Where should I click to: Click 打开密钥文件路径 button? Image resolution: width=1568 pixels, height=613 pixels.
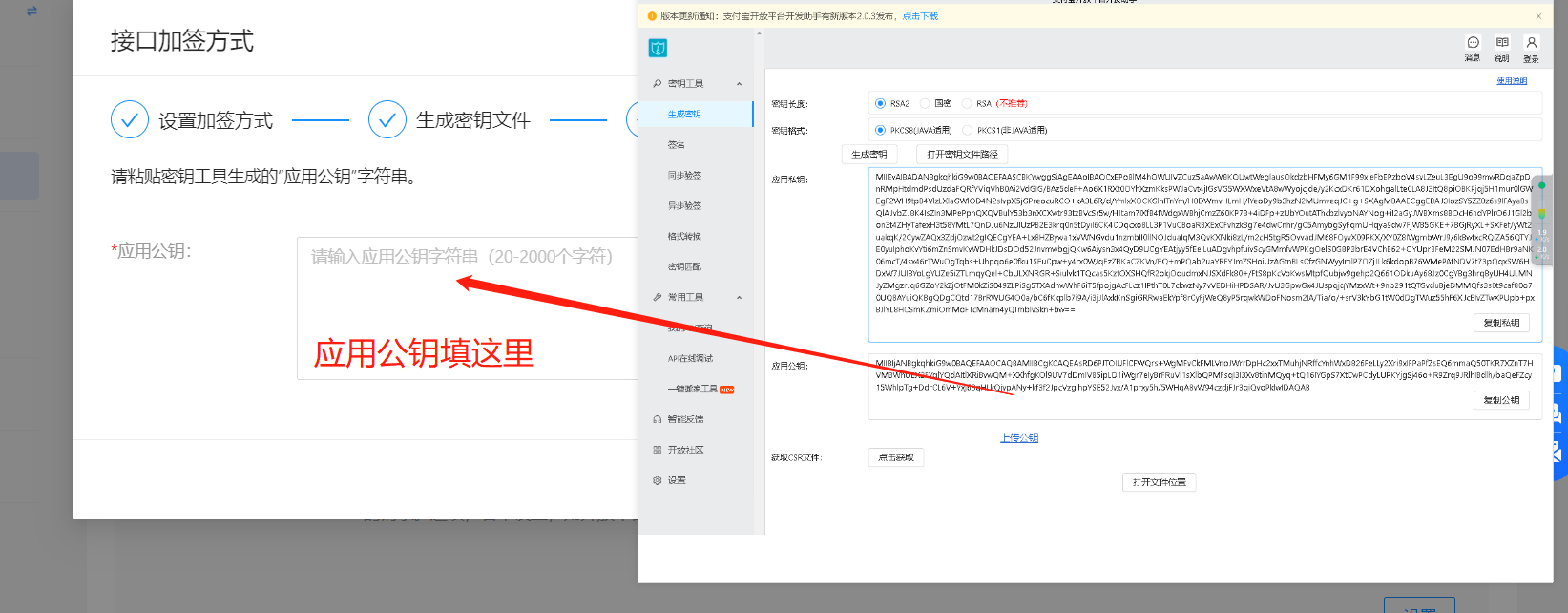[x=962, y=154]
